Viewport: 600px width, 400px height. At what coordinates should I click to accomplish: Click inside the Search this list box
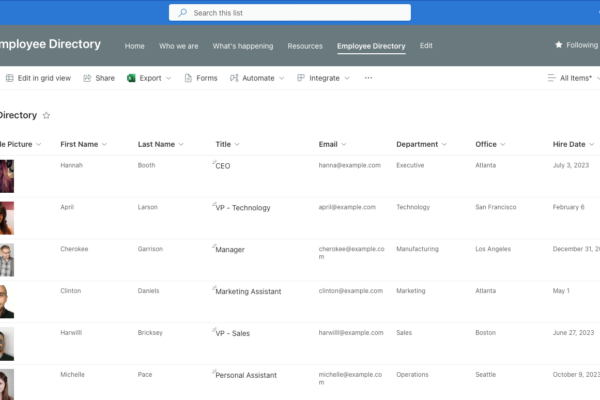point(290,13)
